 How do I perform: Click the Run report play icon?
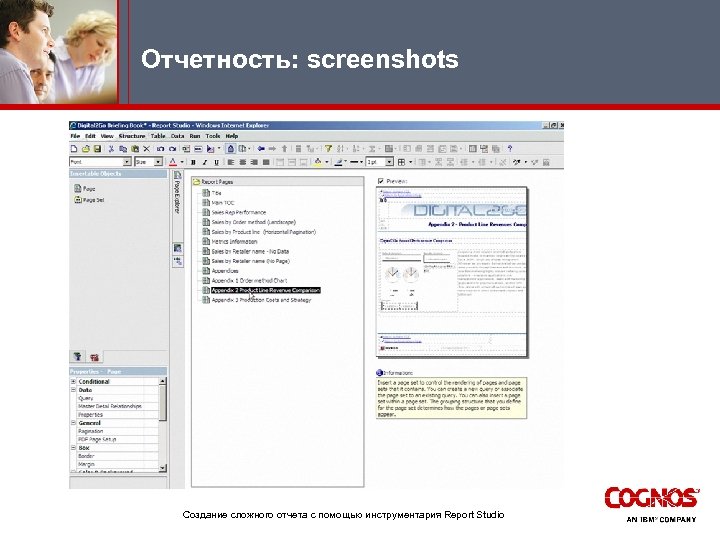[210, 149]
